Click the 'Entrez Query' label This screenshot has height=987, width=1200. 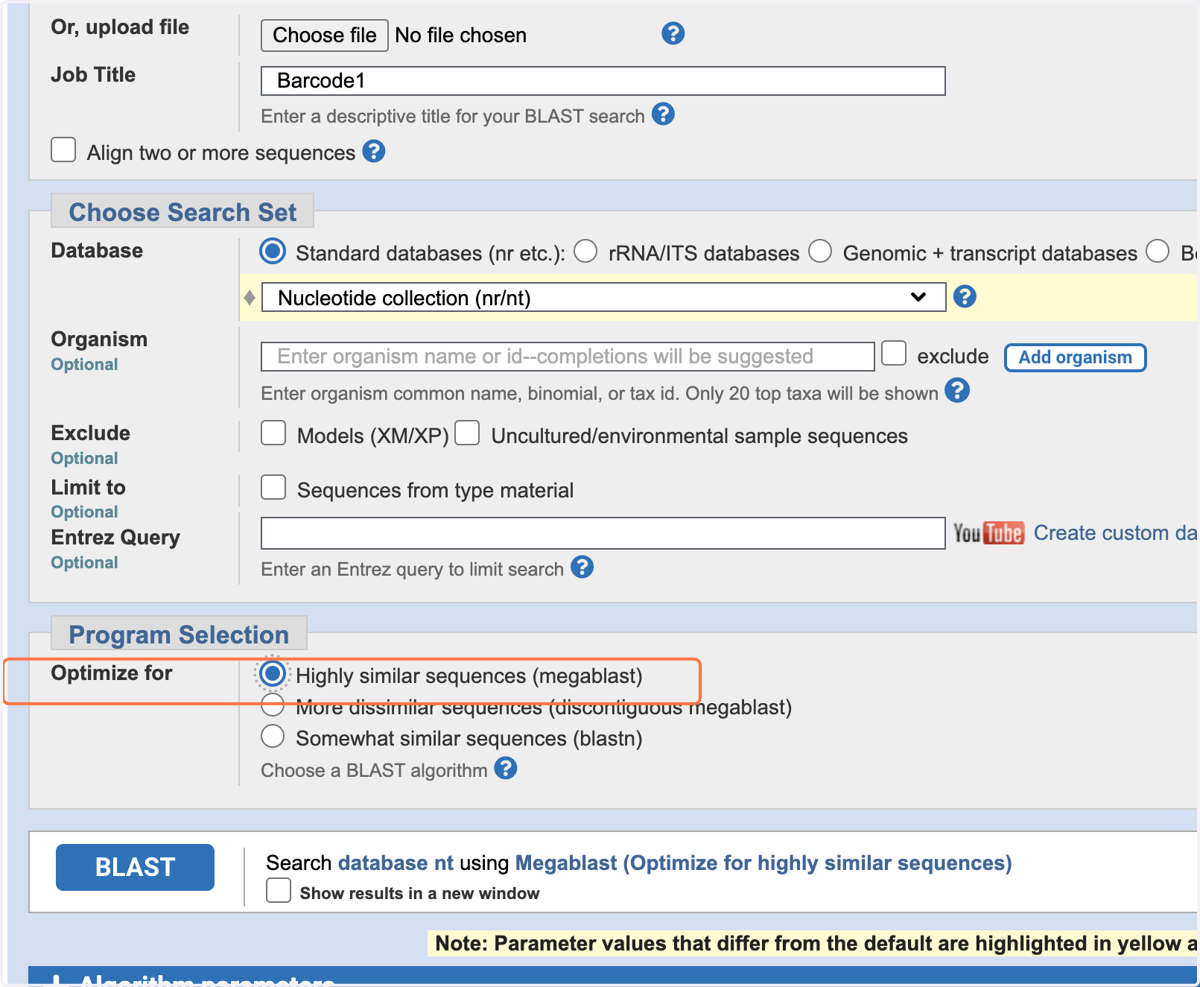(x=115, y=537)
